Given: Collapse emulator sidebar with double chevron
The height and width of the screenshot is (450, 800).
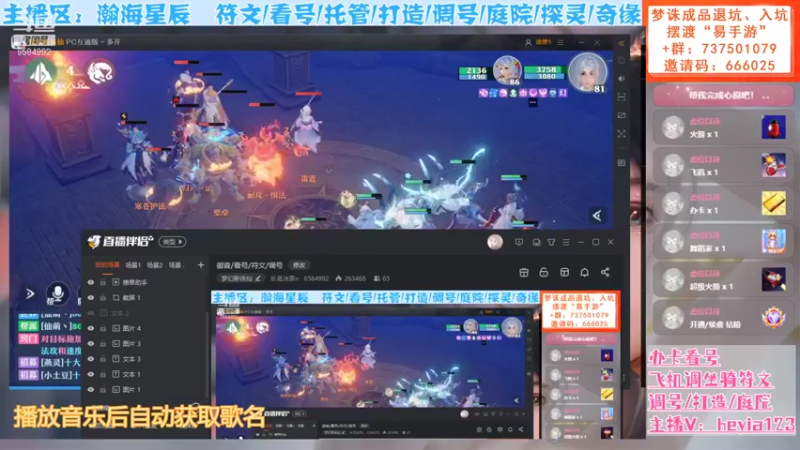Looking at the screenshot, I should pos(621,43).
